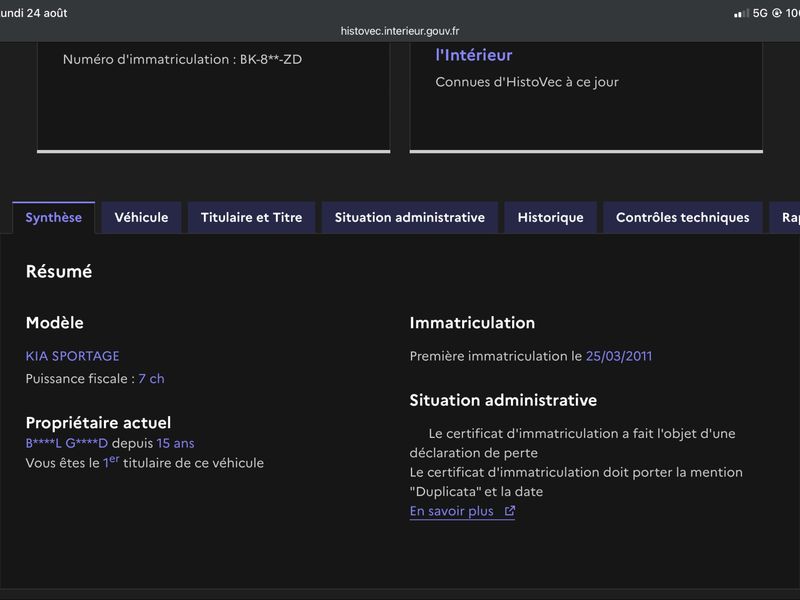The height and width of the screenshot is (600, 800).
Task: Click the registration number BK-8**-ZD
Action: pos(271,59)
